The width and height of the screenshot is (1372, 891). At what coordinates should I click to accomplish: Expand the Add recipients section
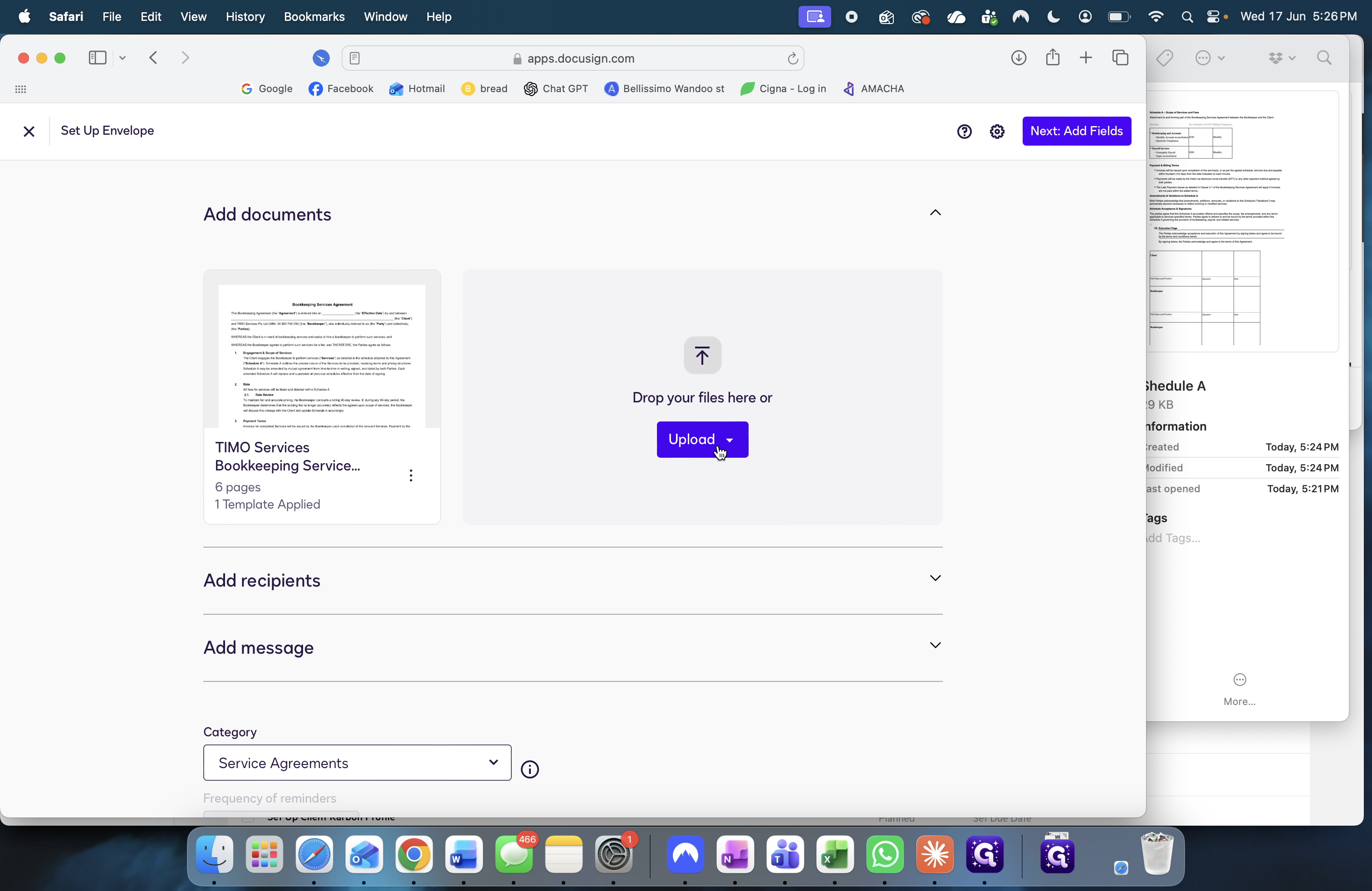(x=935, y=578)
